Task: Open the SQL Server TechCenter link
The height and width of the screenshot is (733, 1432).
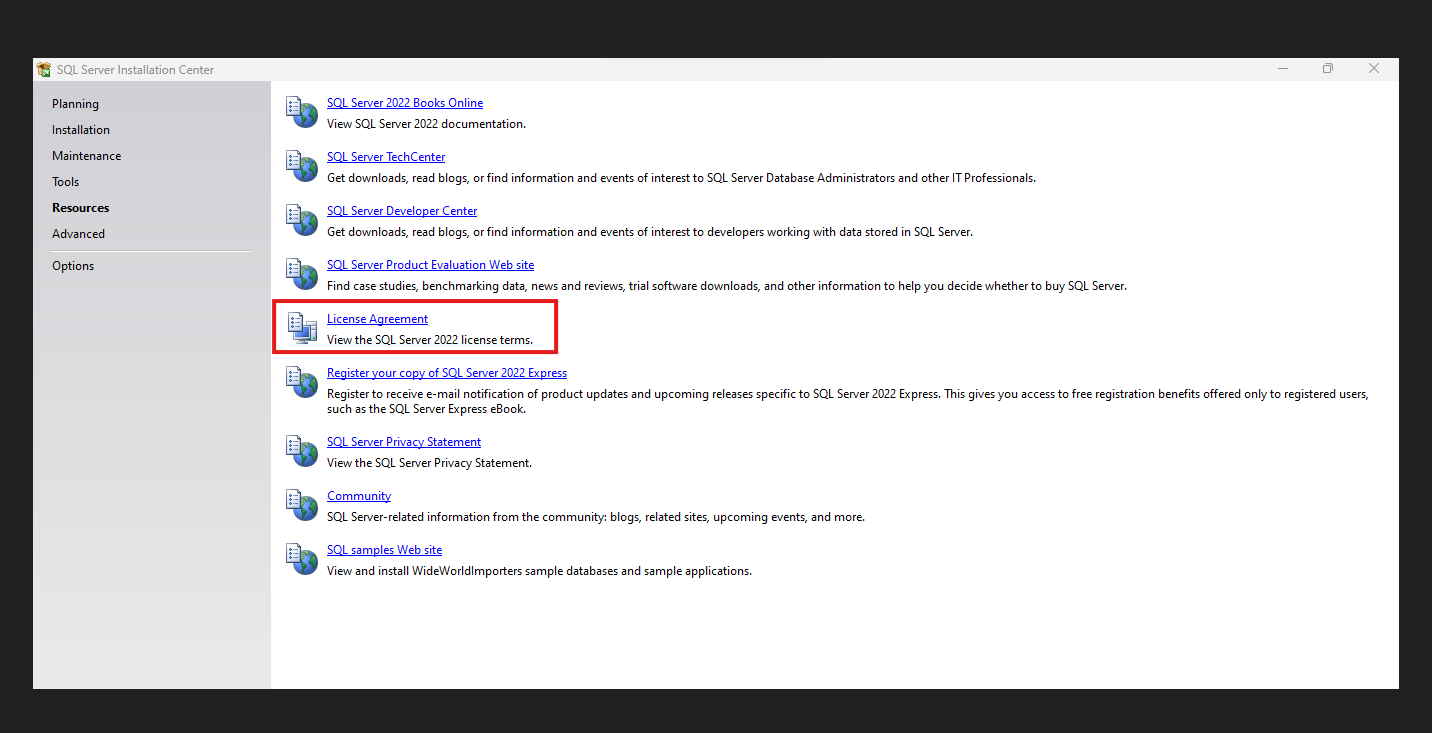Action: pyautogui.click(x=386, y=157)
